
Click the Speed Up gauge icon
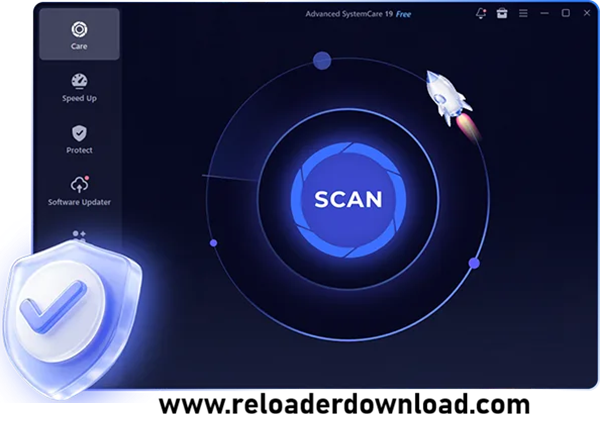[79, 81]
